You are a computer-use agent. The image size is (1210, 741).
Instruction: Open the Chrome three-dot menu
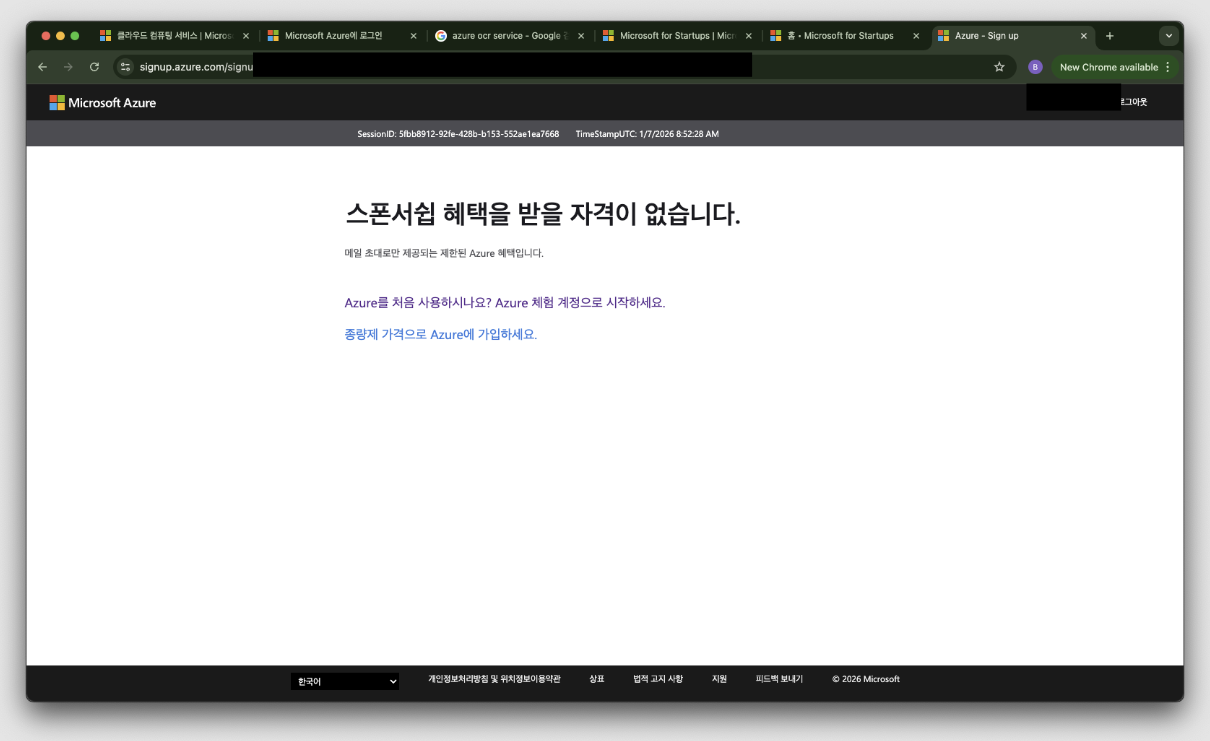tap(1168, 67)
